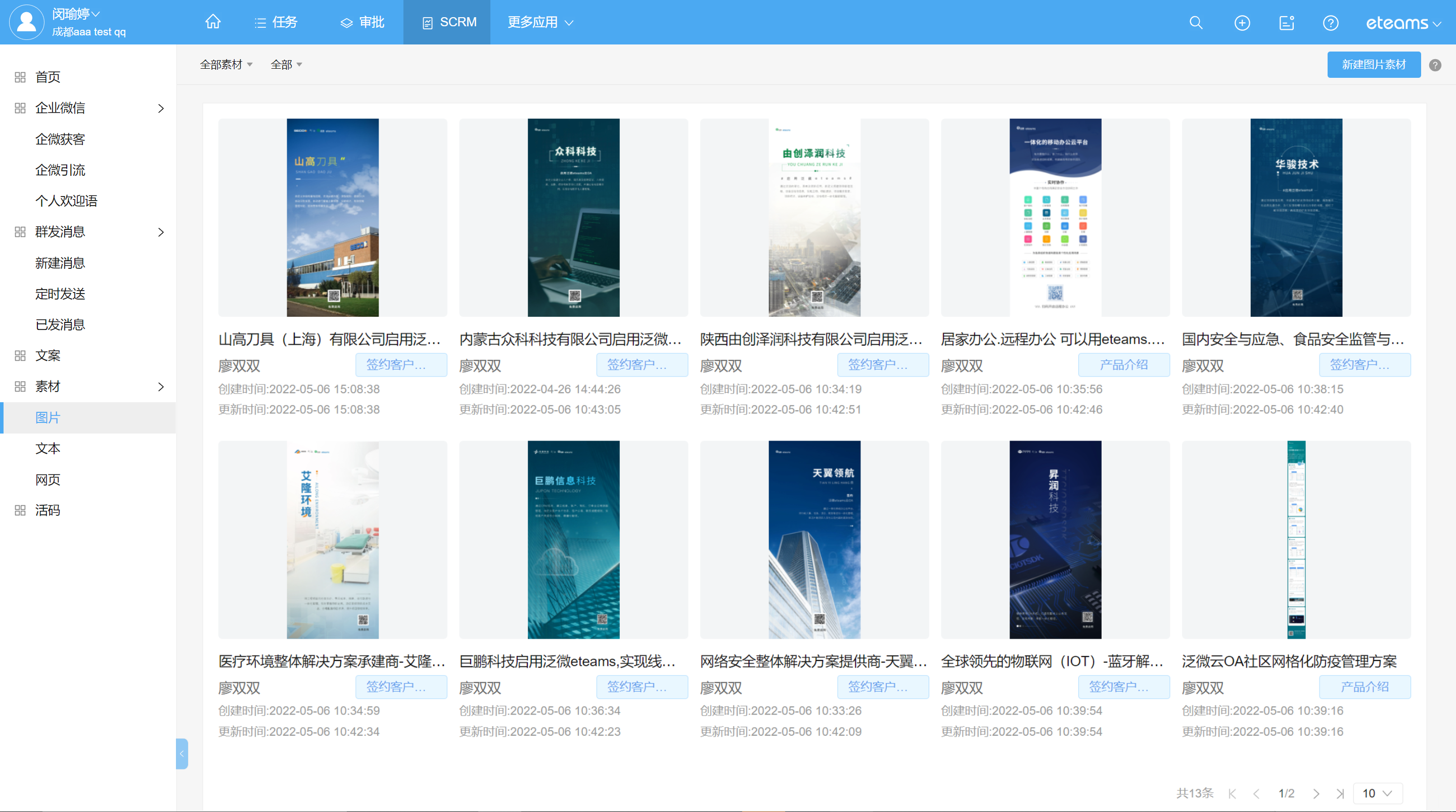Screen dimensions: 1456x812
Task: Open 新建消息 in sidebar
Action: (60, 263)
